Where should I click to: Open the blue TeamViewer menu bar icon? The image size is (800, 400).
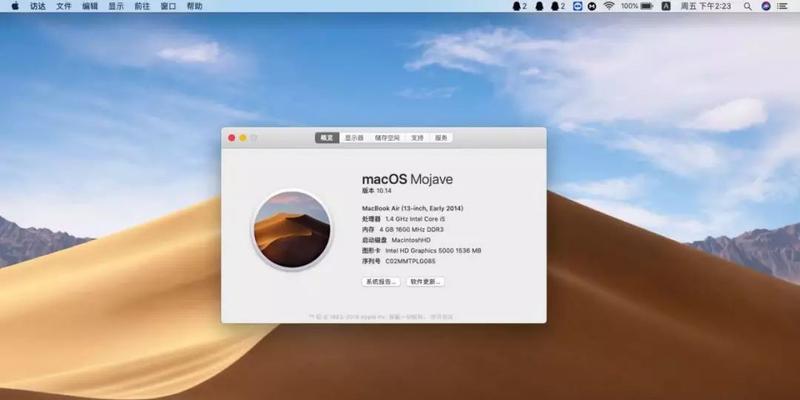[x=578, y=6]
